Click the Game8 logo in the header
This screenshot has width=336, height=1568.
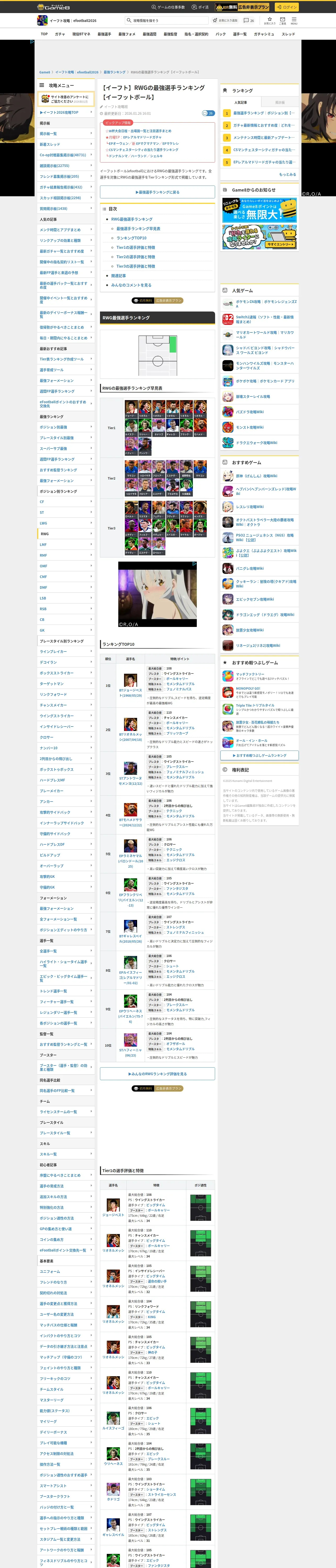click(54, 7)
